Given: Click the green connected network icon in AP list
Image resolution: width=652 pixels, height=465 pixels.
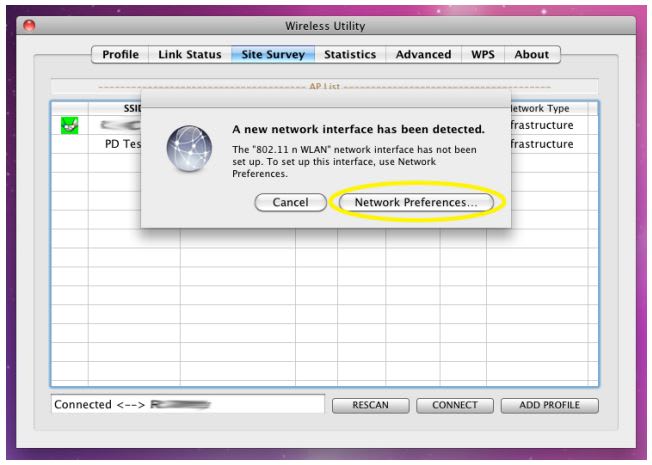Looking at the screenshot, I should (x=69, y=126).
